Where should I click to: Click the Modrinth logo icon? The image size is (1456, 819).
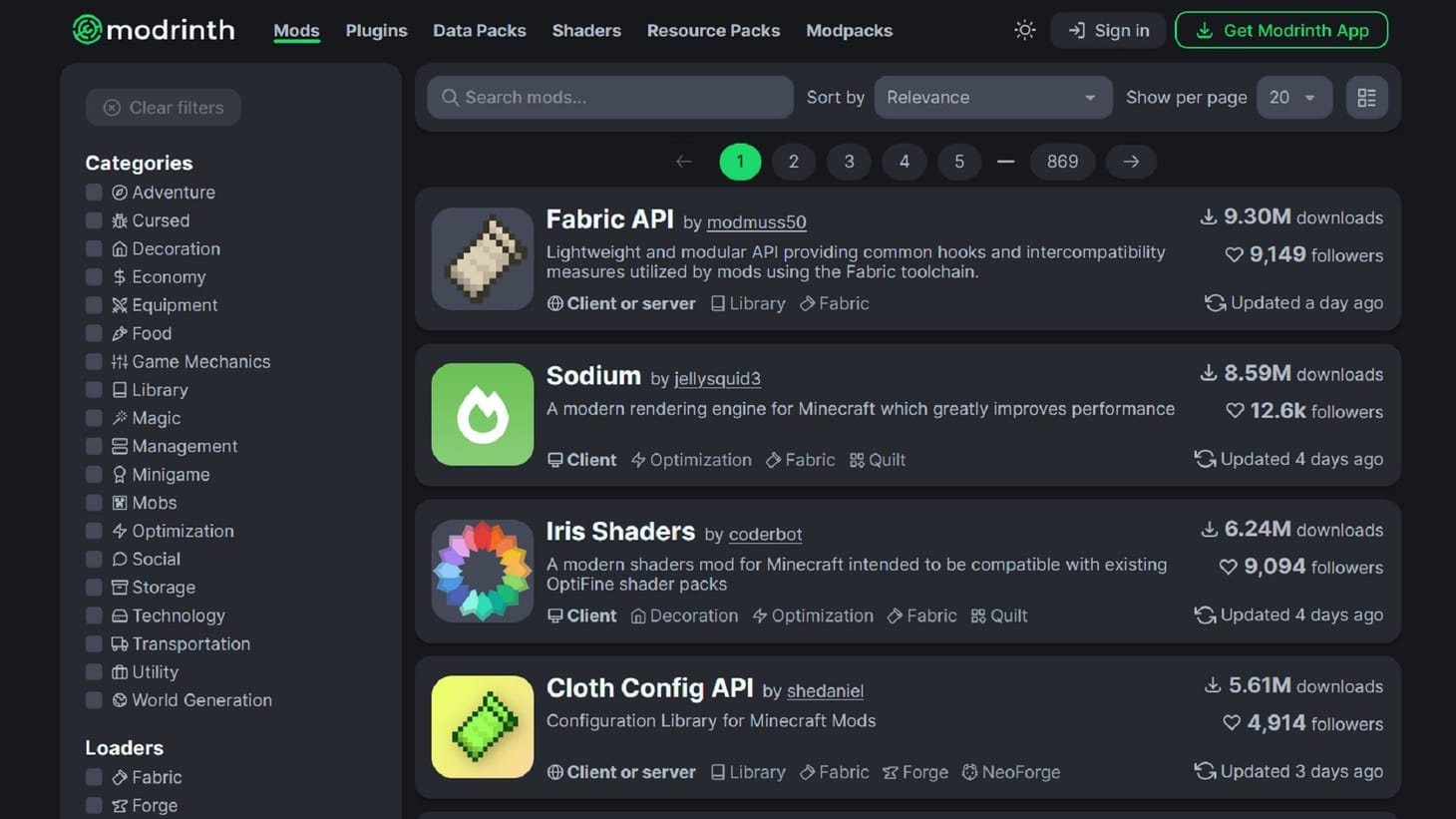[x=90, y=29]
